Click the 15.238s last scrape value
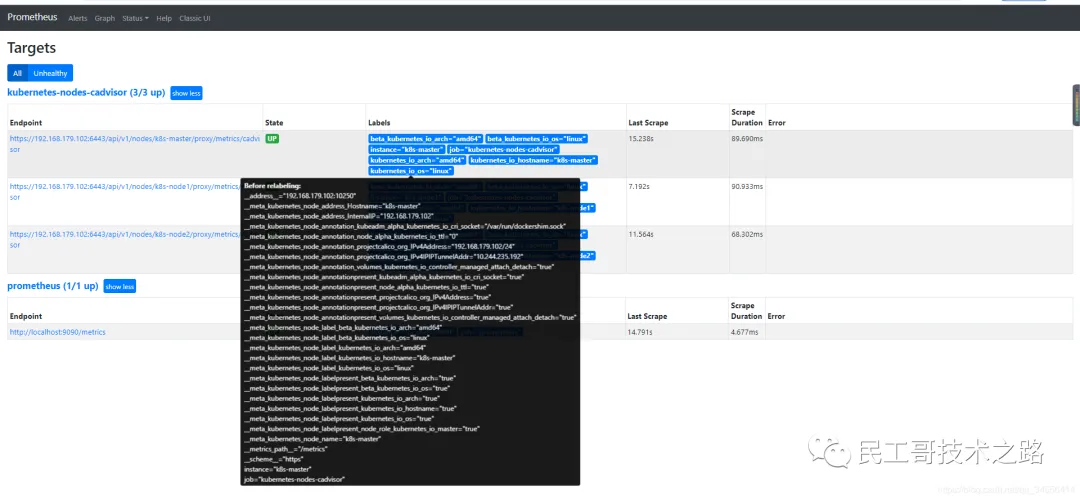 pos(641,138)
